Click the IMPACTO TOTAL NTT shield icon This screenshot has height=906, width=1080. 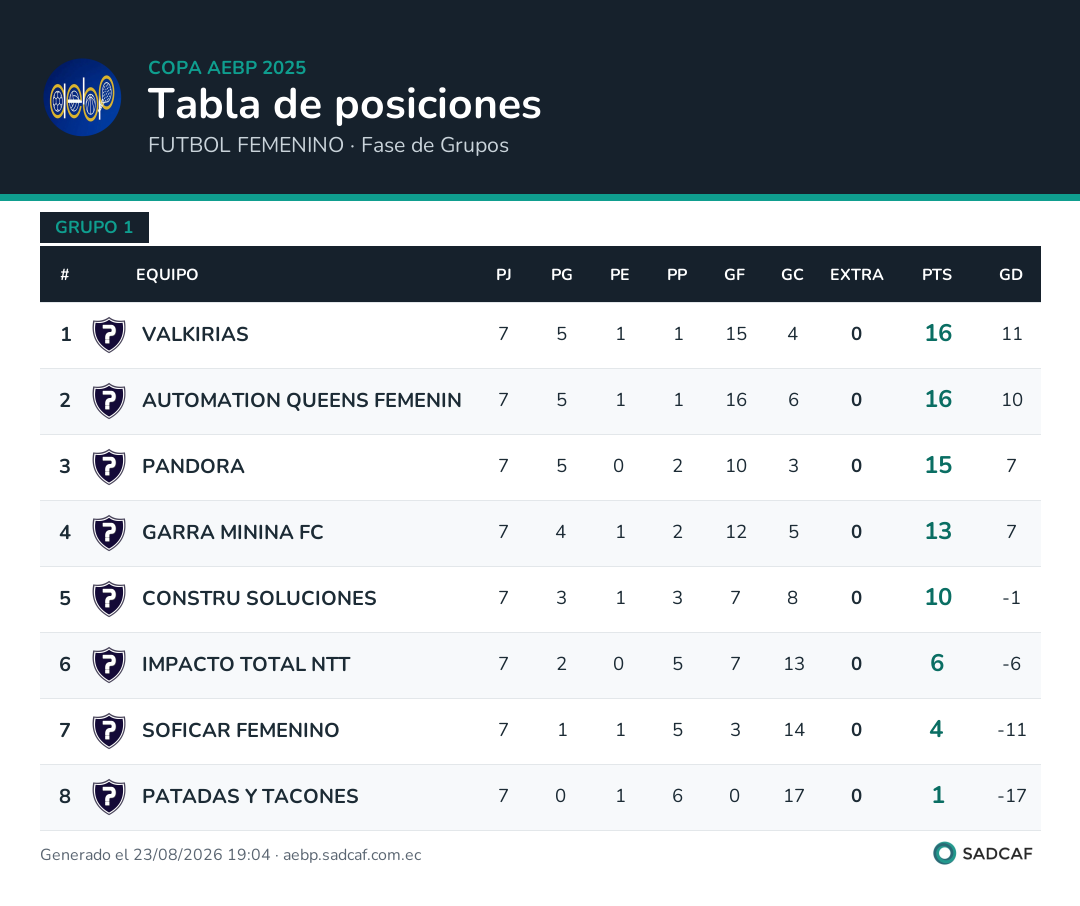click(x=109, y=665)
